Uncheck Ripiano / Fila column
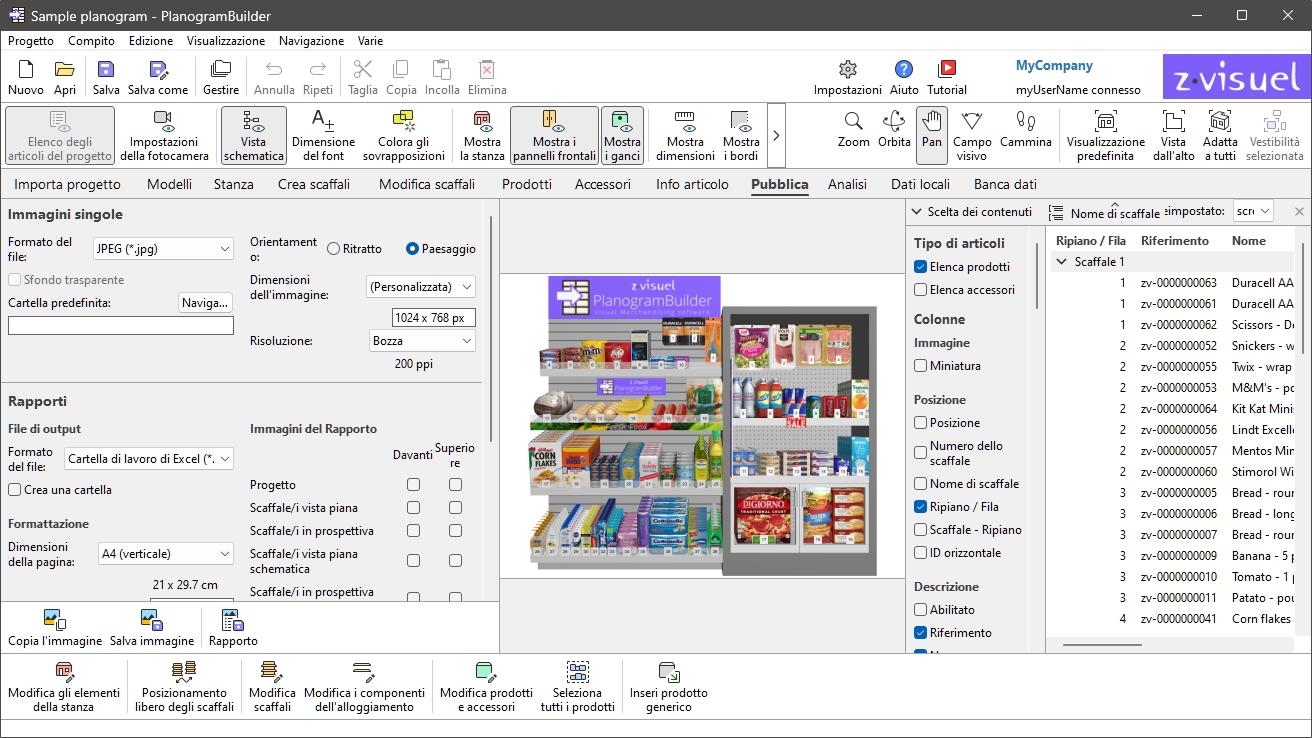This screenshot has width=1312, height=738. [x=921, y=507]
